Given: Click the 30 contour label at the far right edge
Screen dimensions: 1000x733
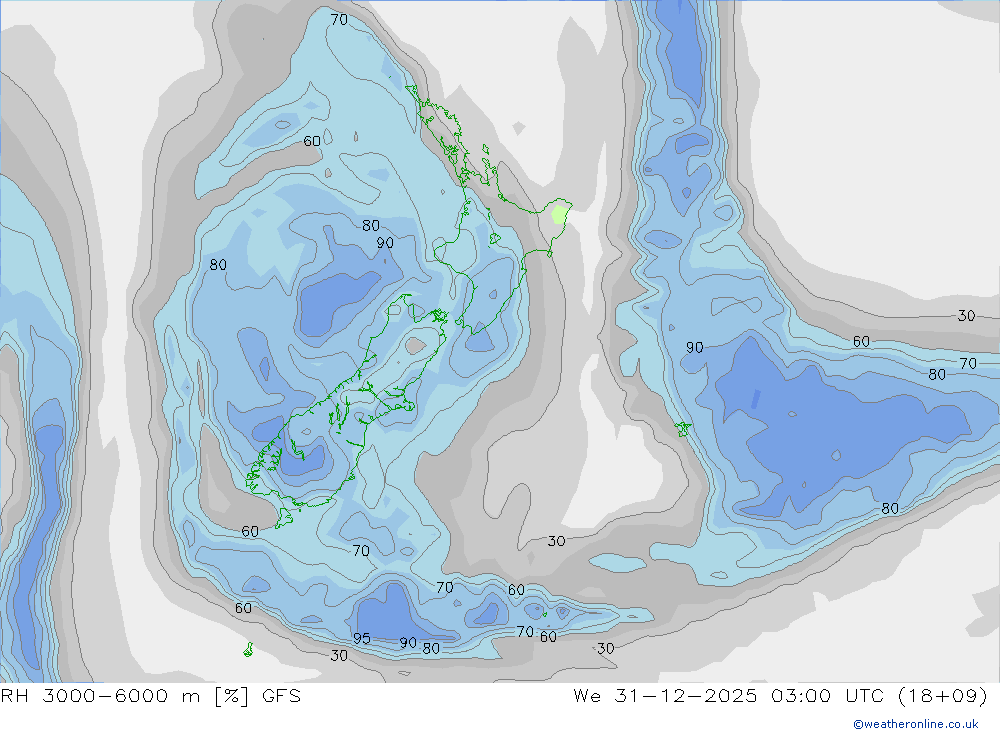Looking at the screenshot, I should (966, 316).
